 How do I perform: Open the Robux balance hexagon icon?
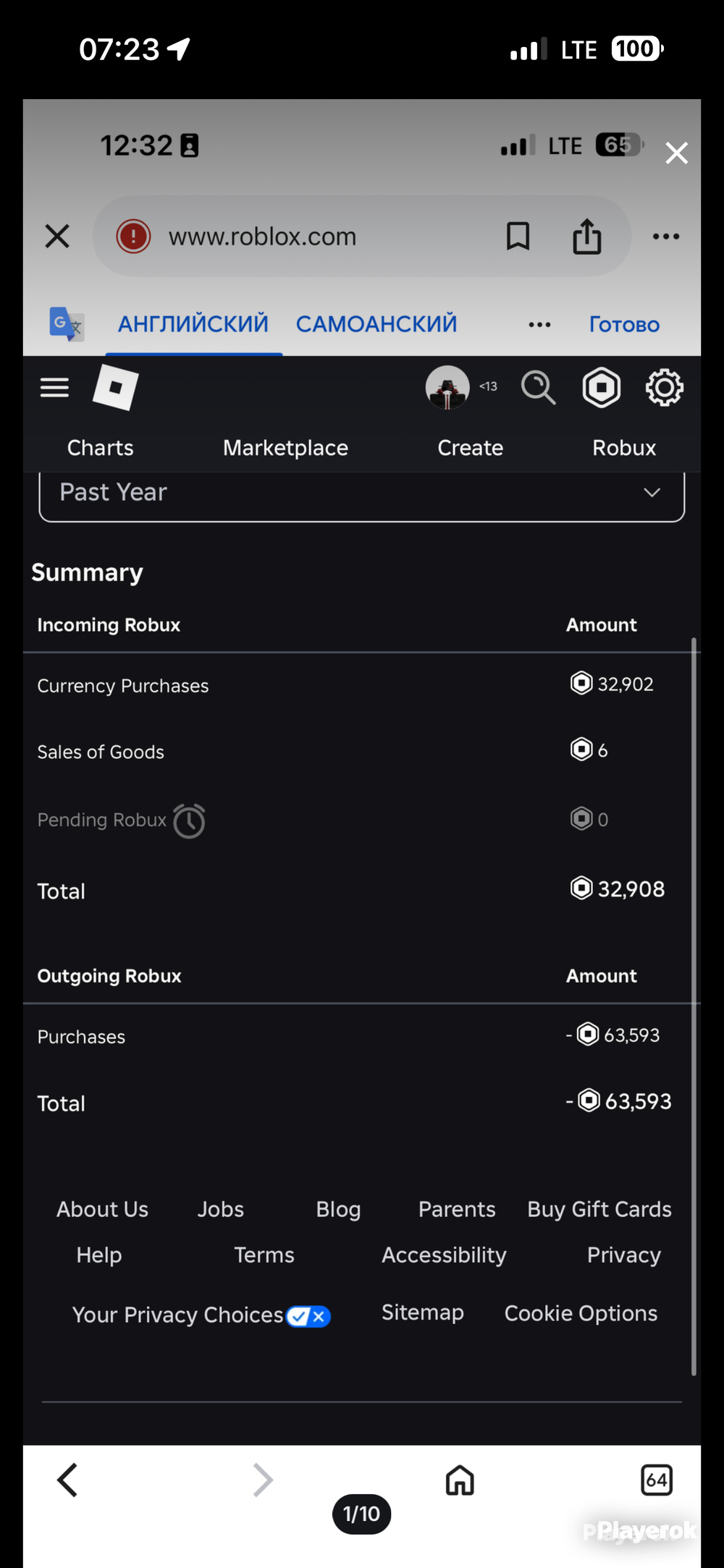602,388
